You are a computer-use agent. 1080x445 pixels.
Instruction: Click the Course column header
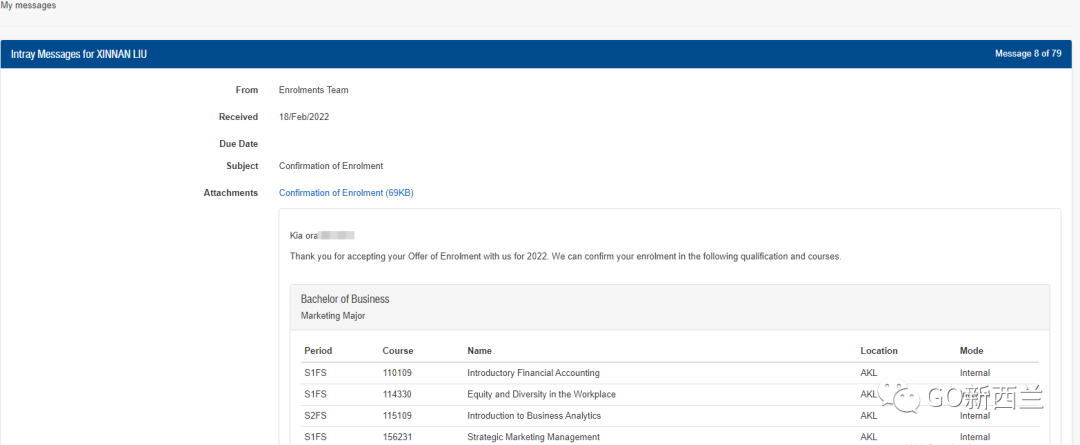398,351
